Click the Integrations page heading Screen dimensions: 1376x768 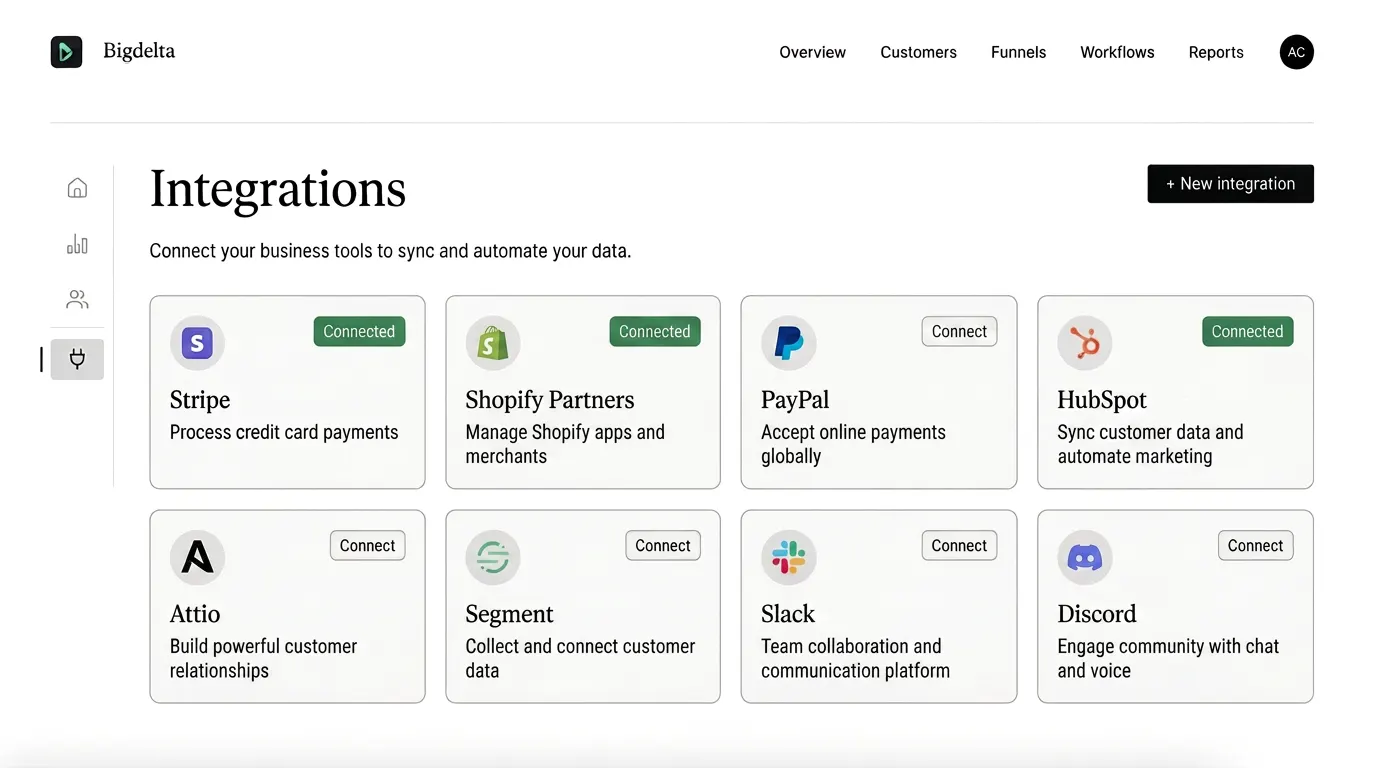pos(278,189)
